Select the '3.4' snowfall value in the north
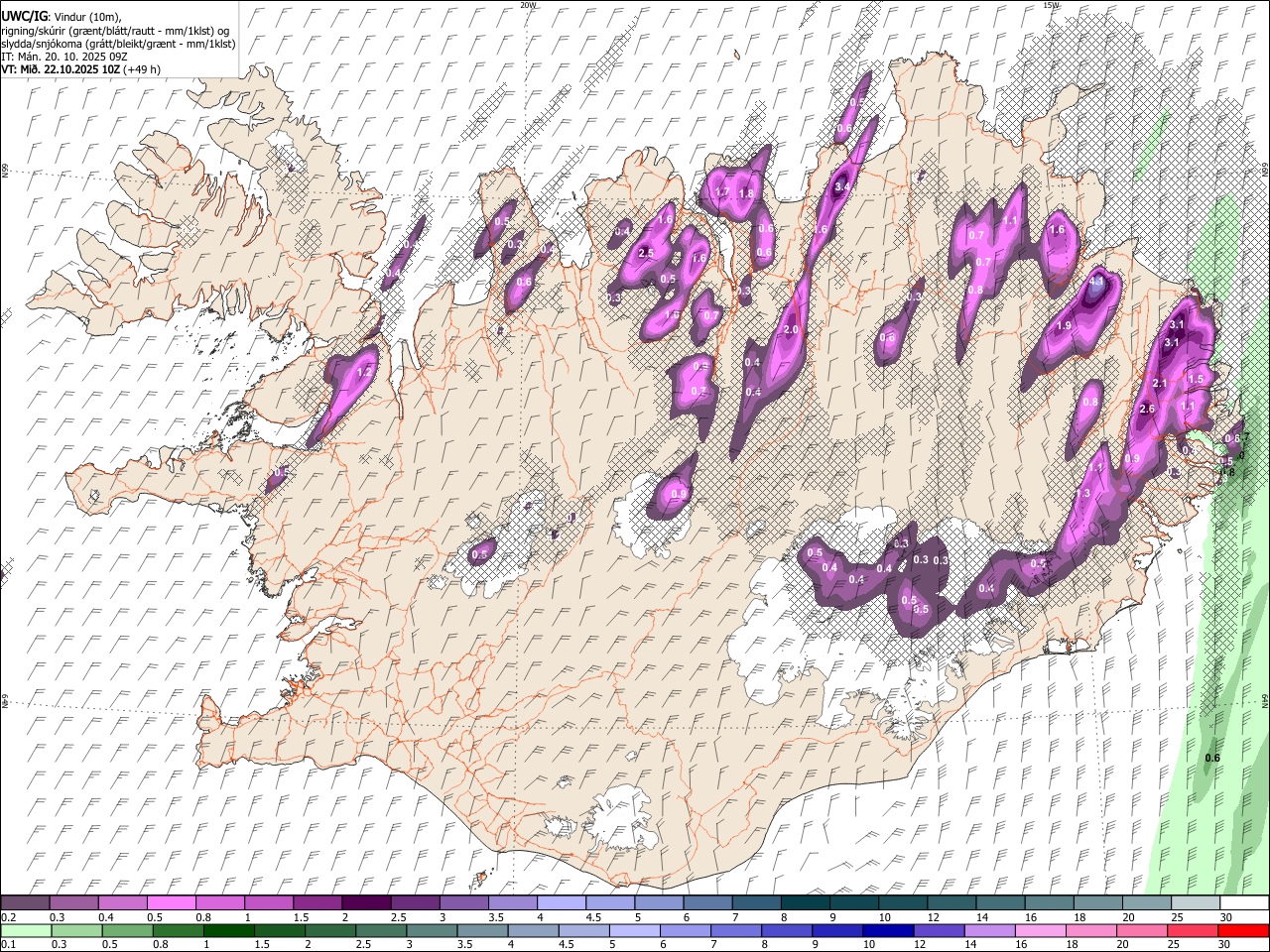 point(842,186)
